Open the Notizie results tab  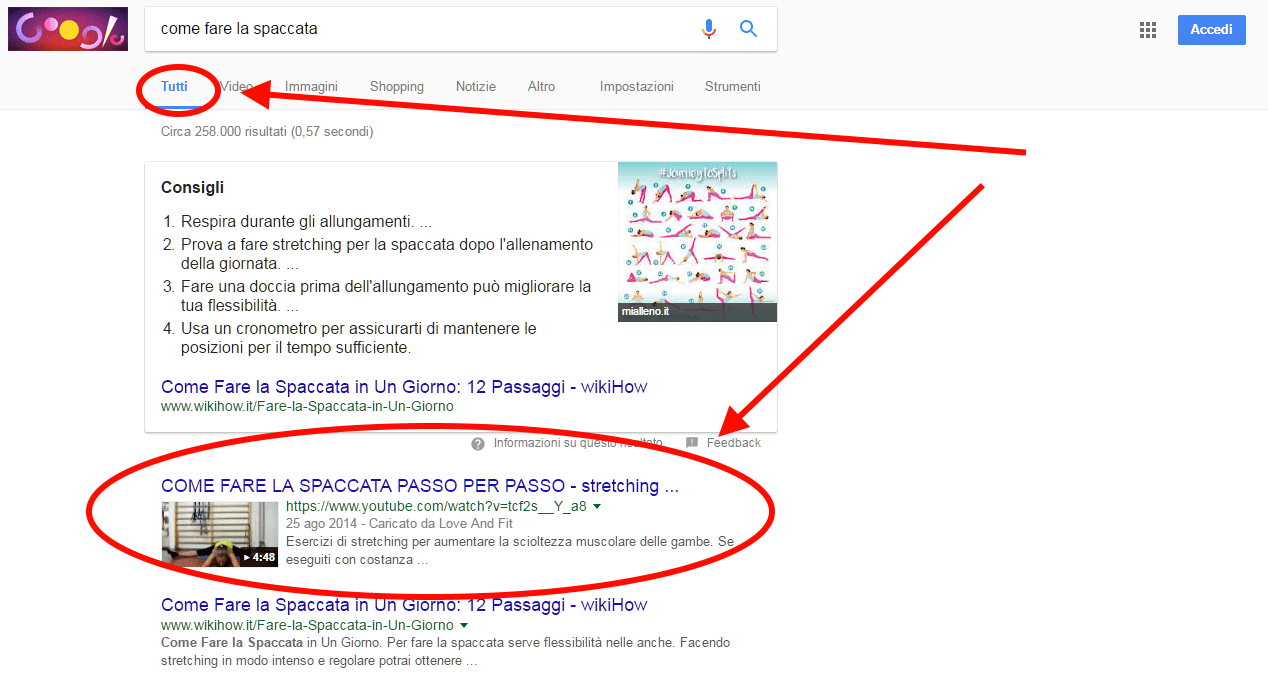[475, 87]
